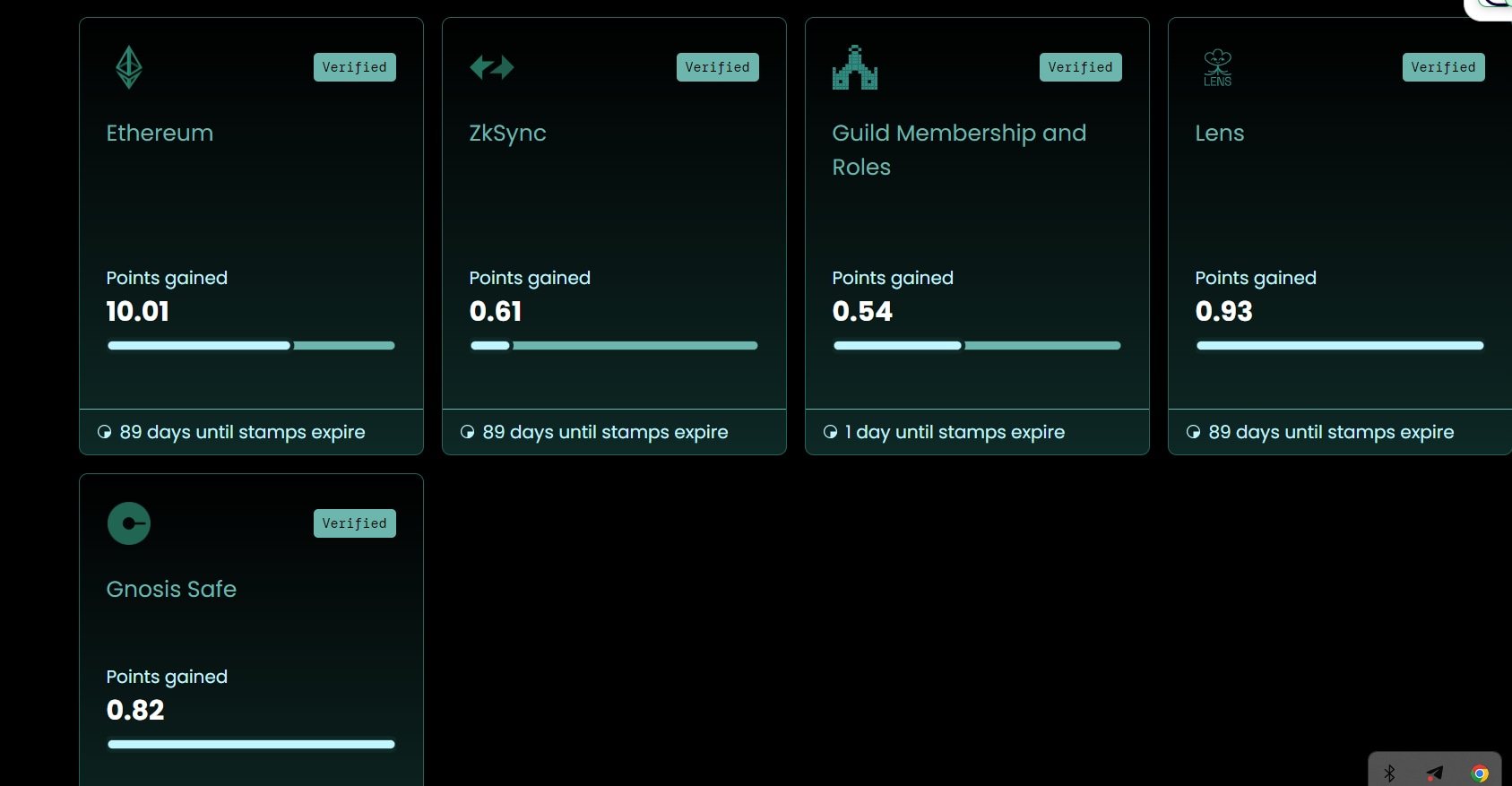
Task: Click the Guild castle logo icon
Action: tap(855, 67)
